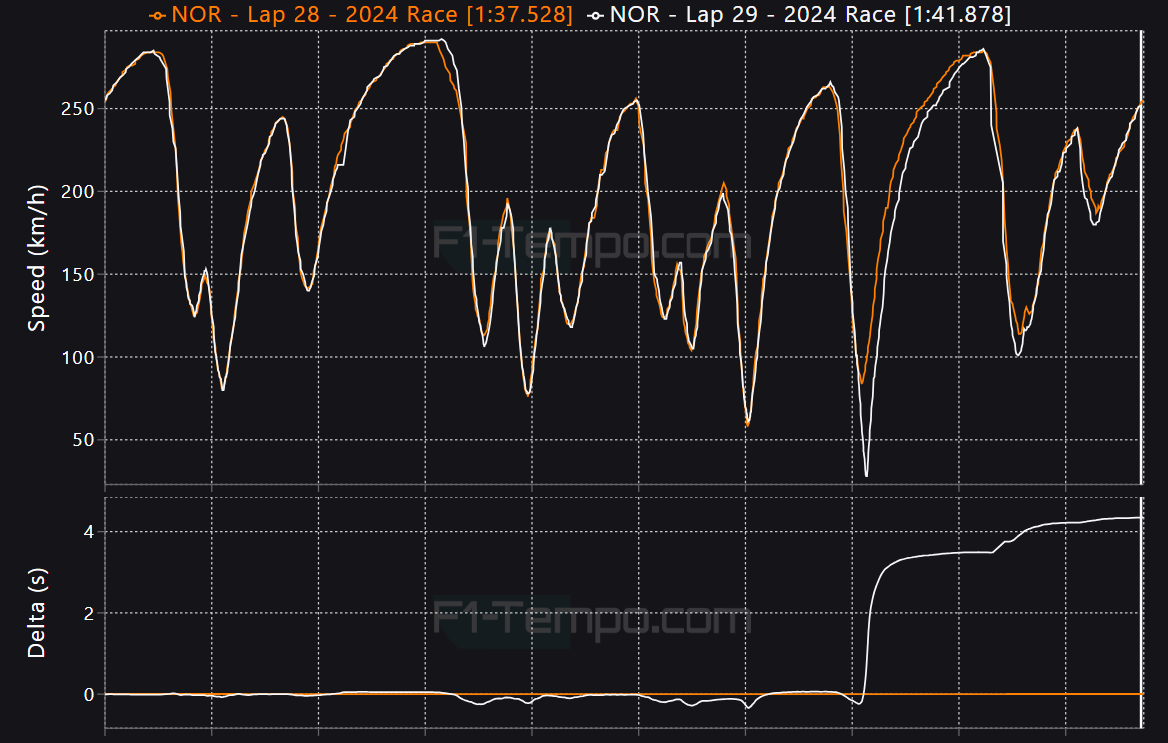The image size is (1168, 743).
Task: Toggle the Lap 28 legend entry
Action: pos(372,14)
